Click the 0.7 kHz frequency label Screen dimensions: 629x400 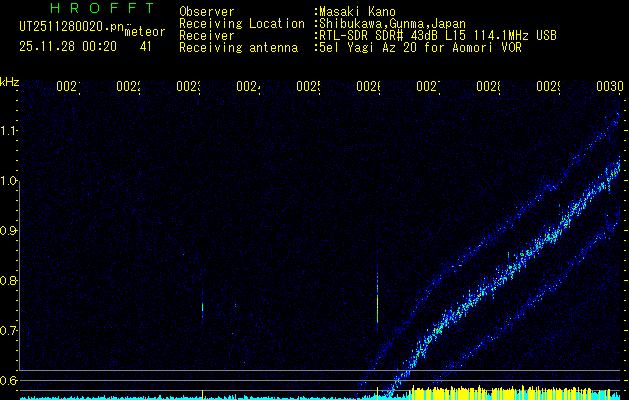click(8, 331)
